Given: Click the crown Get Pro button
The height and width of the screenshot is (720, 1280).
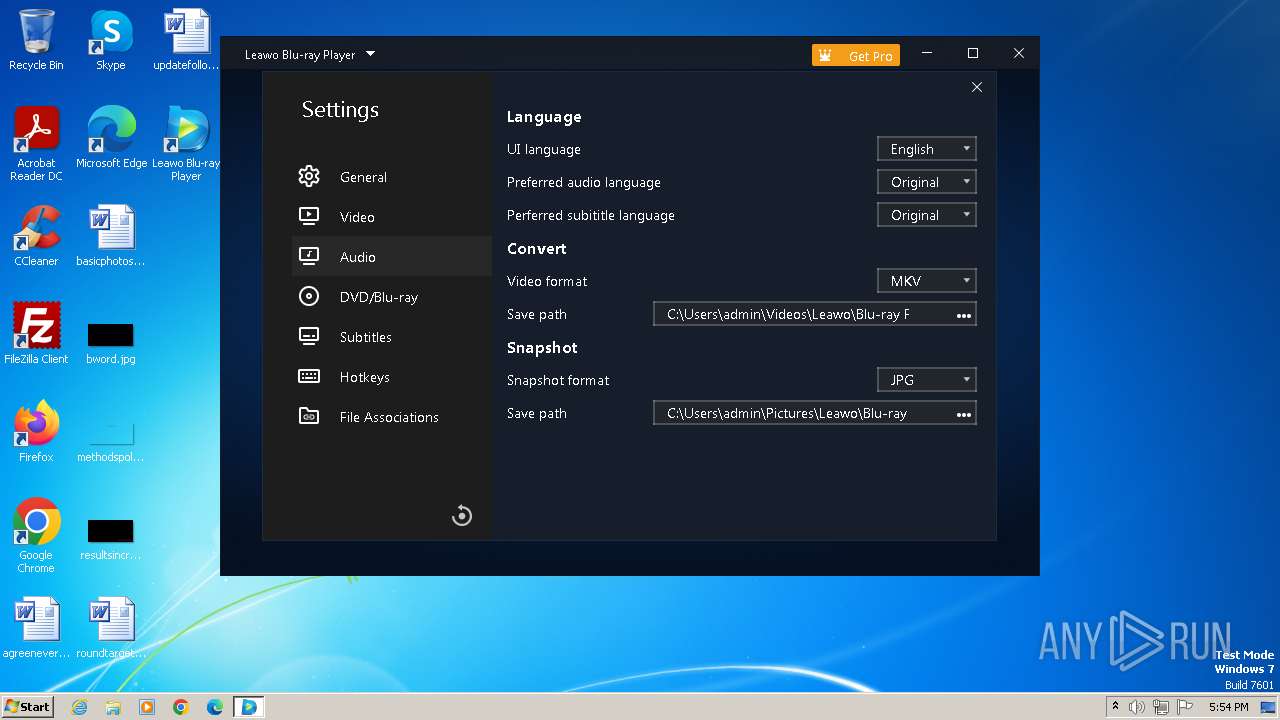Looking at the screenshot, I should (x=856, y=56).
